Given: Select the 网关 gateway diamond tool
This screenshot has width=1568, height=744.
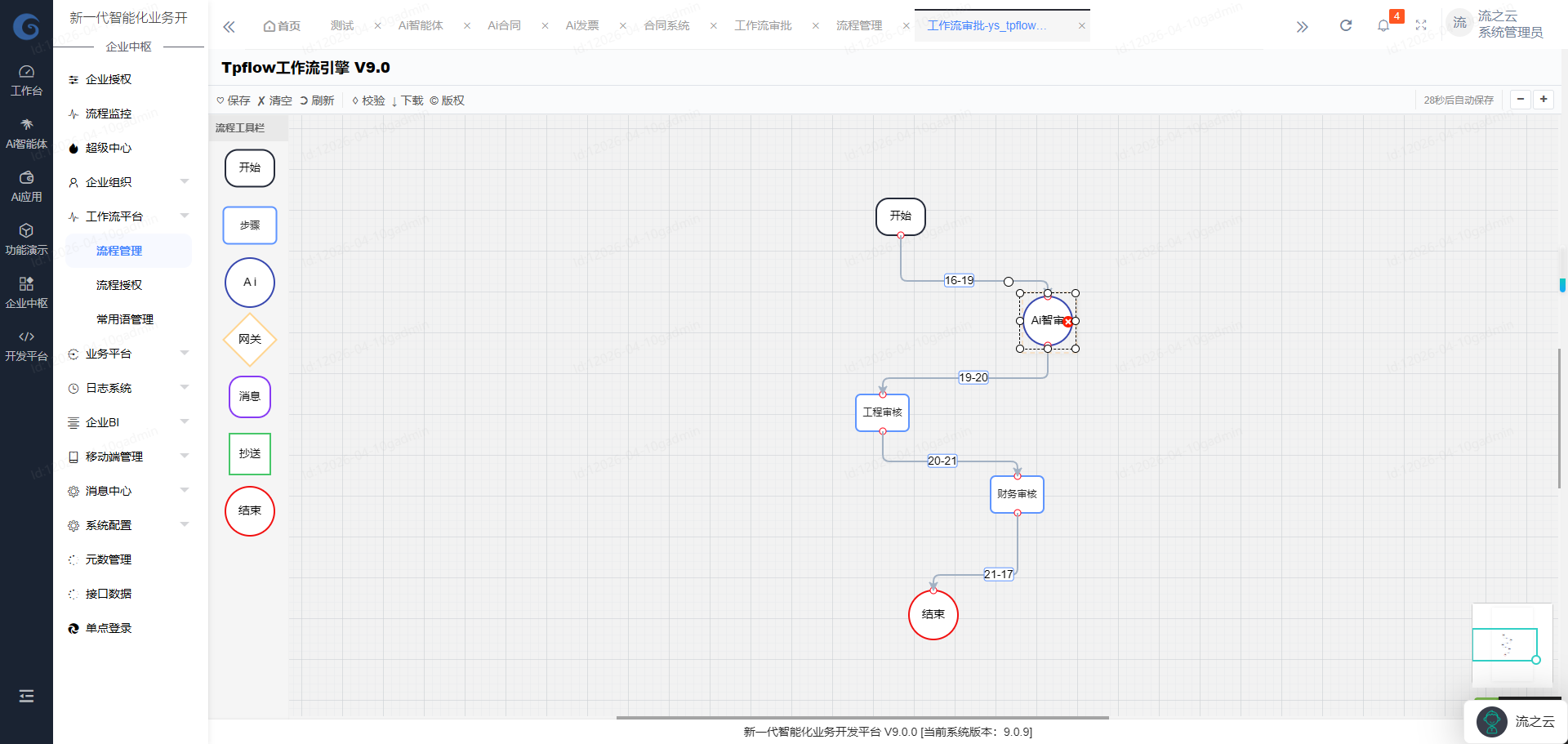Looking at the screenshot, I should (x=250, y=340).
